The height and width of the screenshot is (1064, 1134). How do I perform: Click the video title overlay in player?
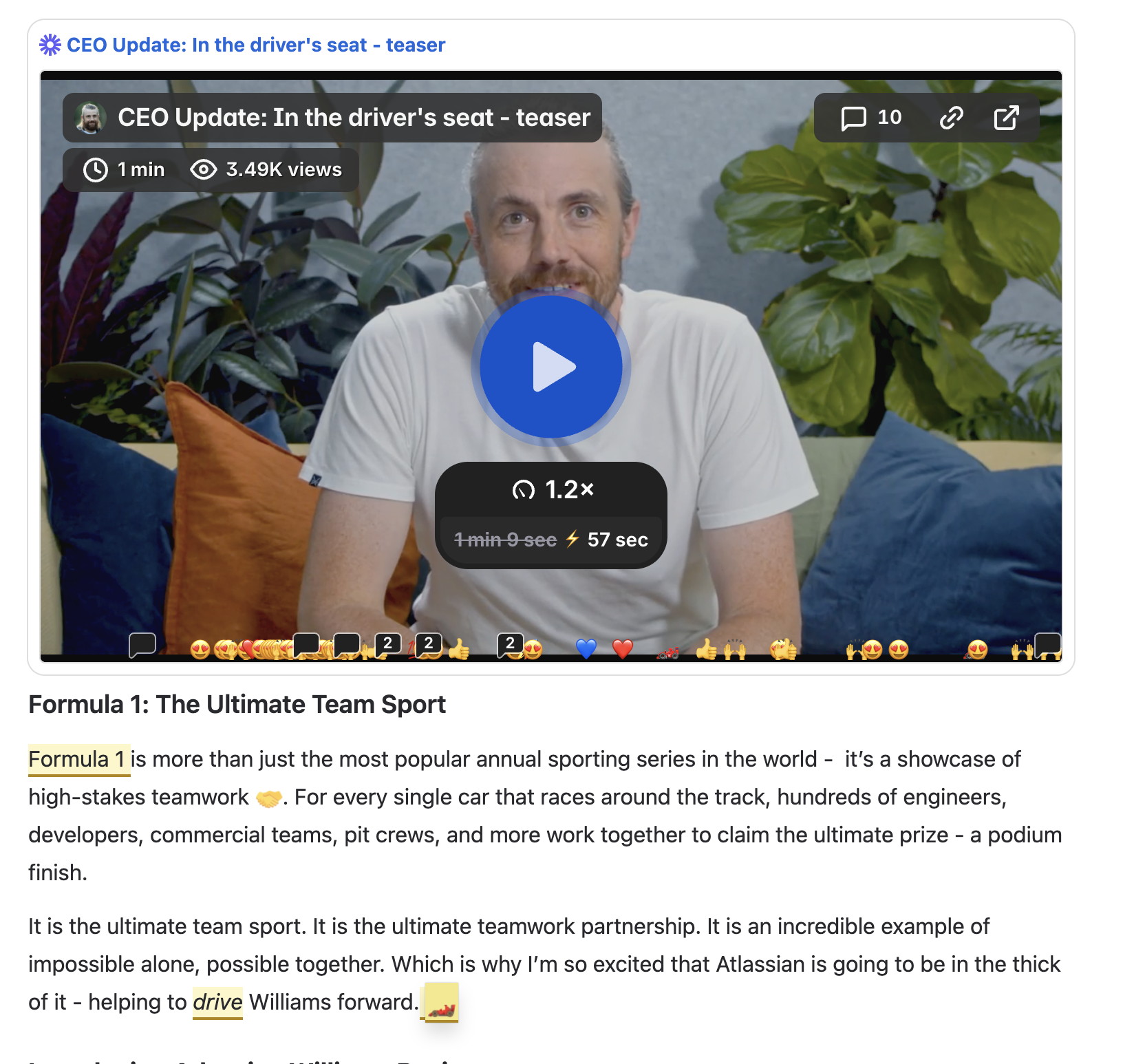[354, 118]
